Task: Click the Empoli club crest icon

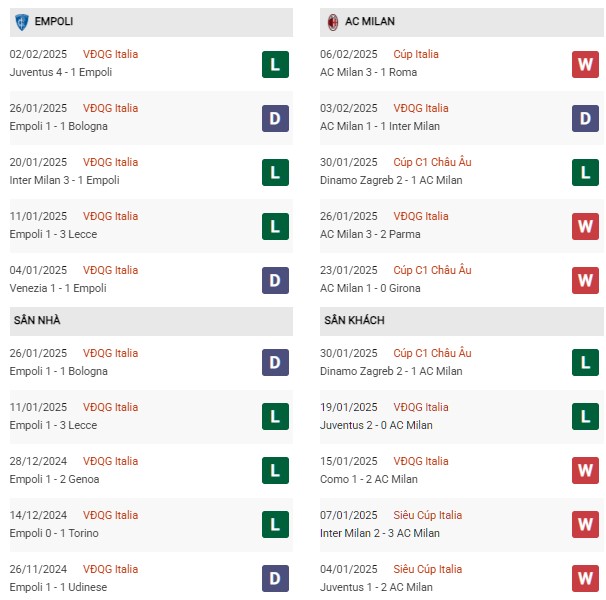Action: [x=22, y=22]
